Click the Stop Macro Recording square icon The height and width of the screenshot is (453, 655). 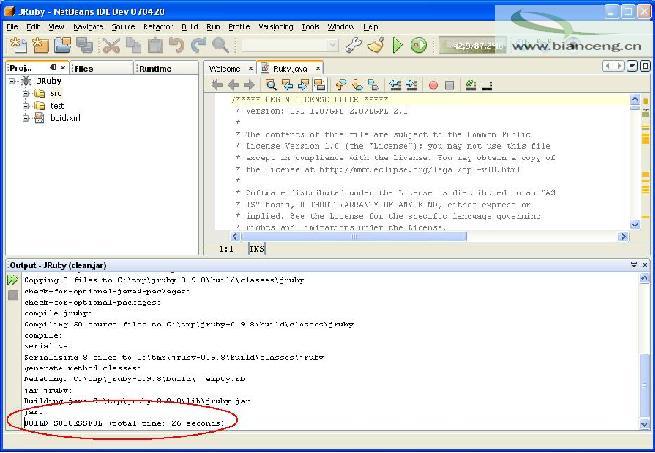(449, 86)
